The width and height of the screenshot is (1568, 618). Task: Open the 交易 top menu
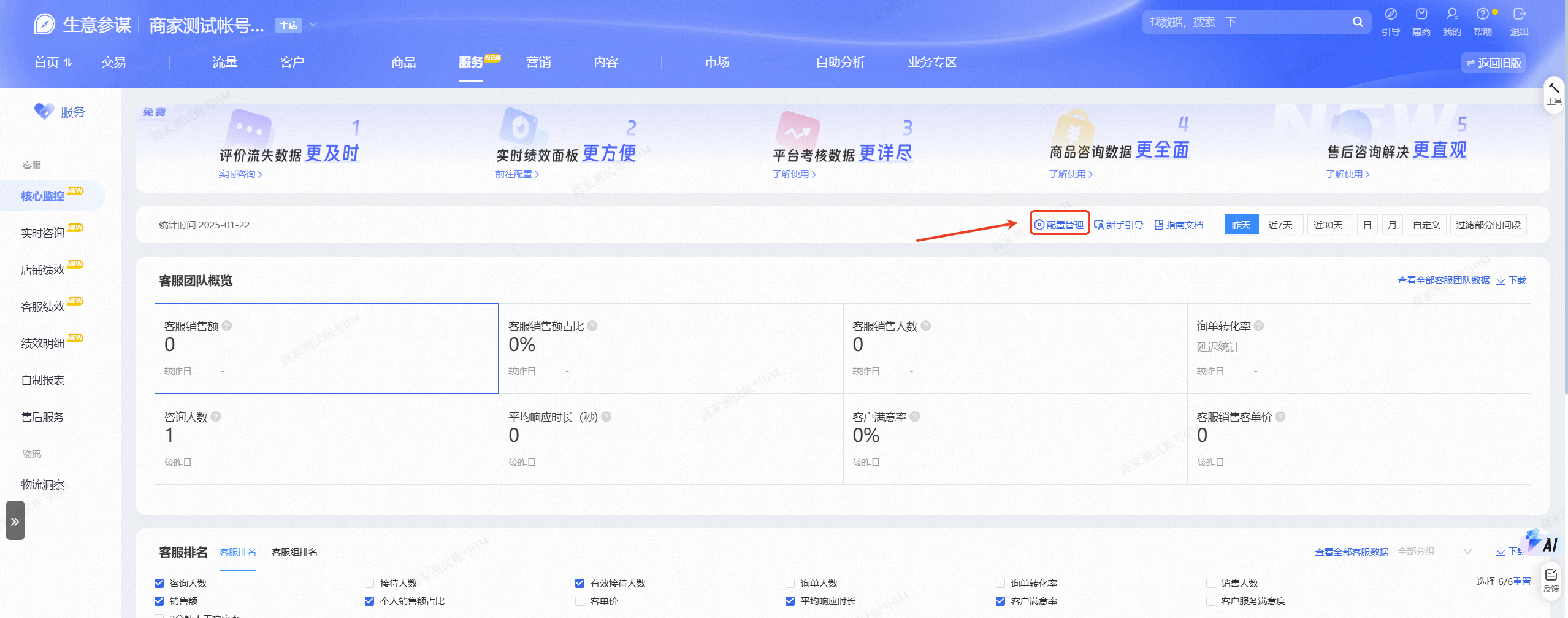(x=114, y=62)
